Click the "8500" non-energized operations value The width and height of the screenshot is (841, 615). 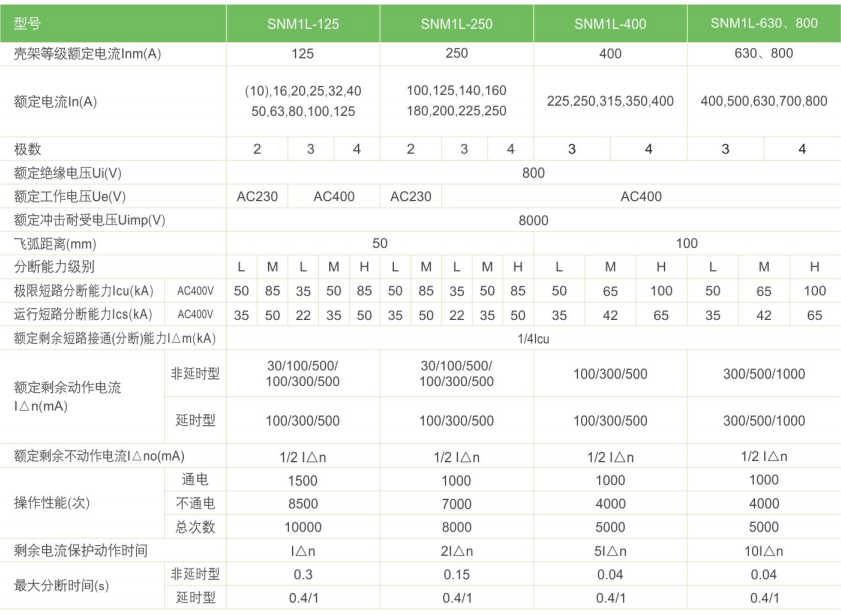(x=303, y=503)
